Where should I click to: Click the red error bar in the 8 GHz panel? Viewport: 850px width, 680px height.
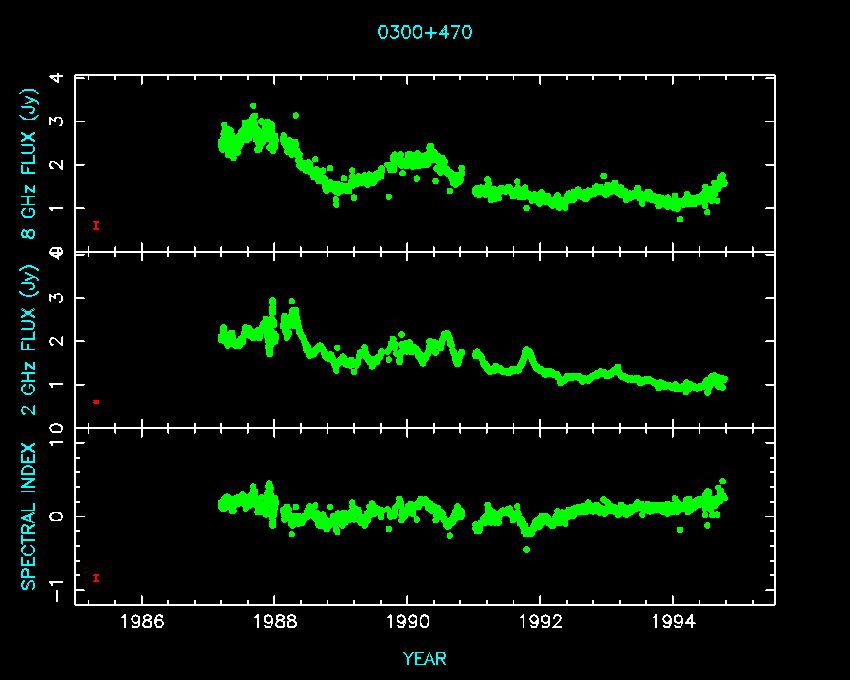[96, 225]
